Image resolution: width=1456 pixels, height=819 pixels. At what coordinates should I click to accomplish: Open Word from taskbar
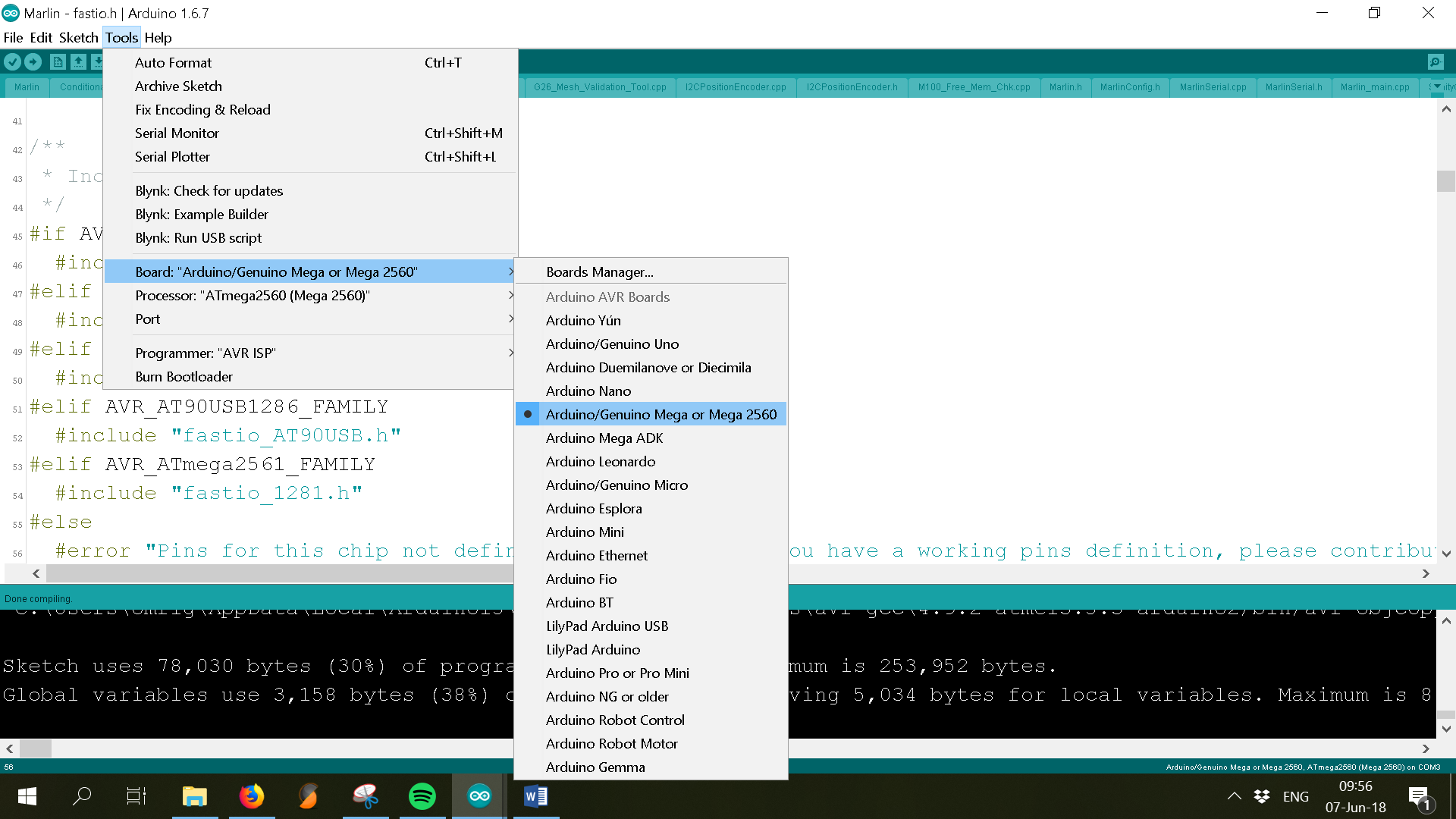tap(536, 796)
